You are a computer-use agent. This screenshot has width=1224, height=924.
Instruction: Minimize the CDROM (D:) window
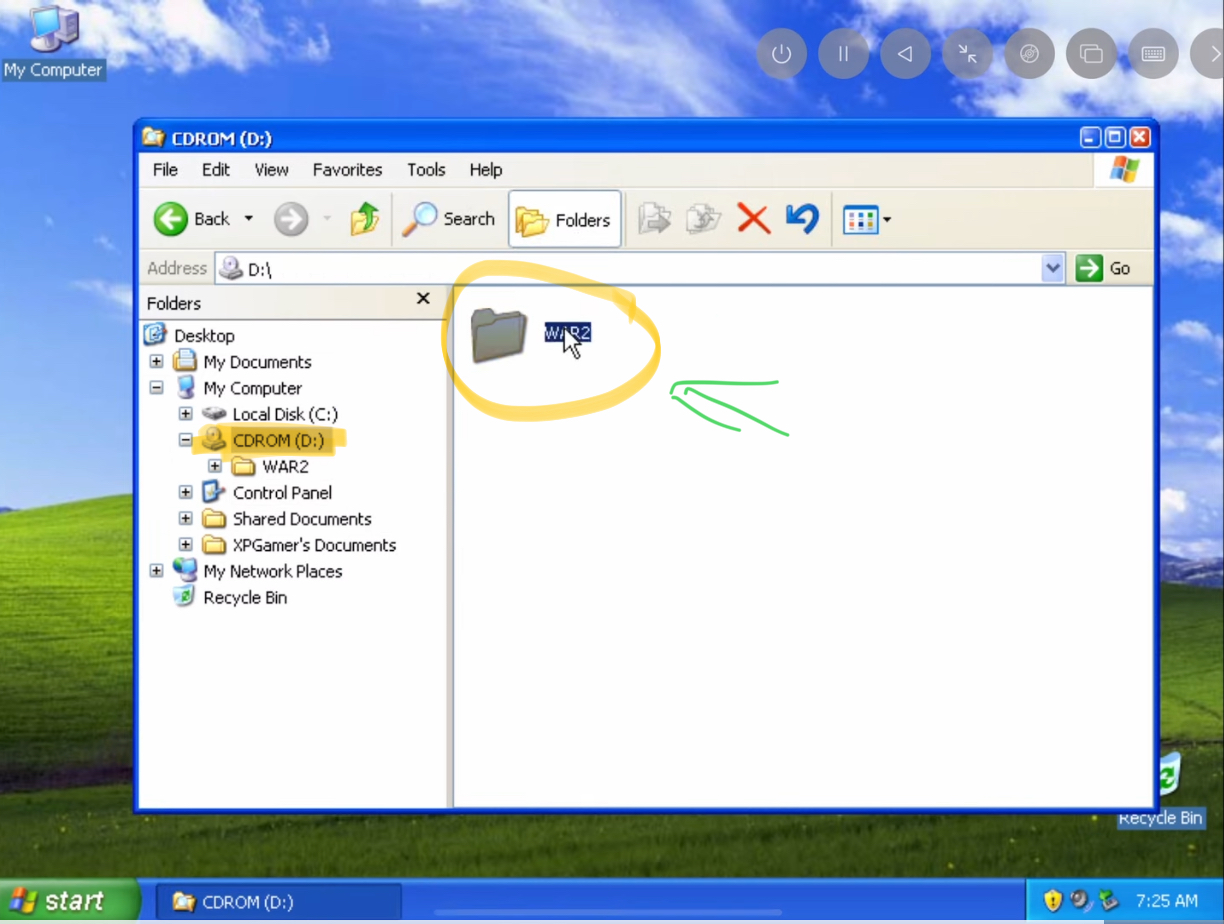pos(1091,138)
